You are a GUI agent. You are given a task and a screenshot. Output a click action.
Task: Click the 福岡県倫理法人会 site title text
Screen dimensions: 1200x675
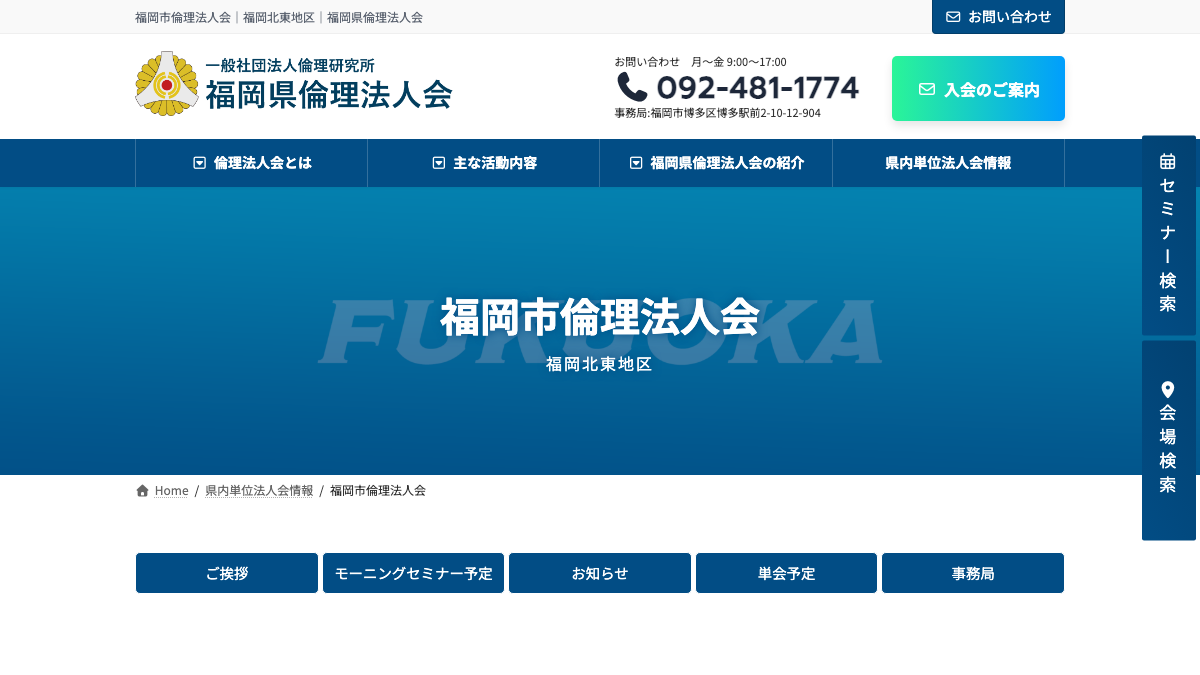tap(329, 94)
